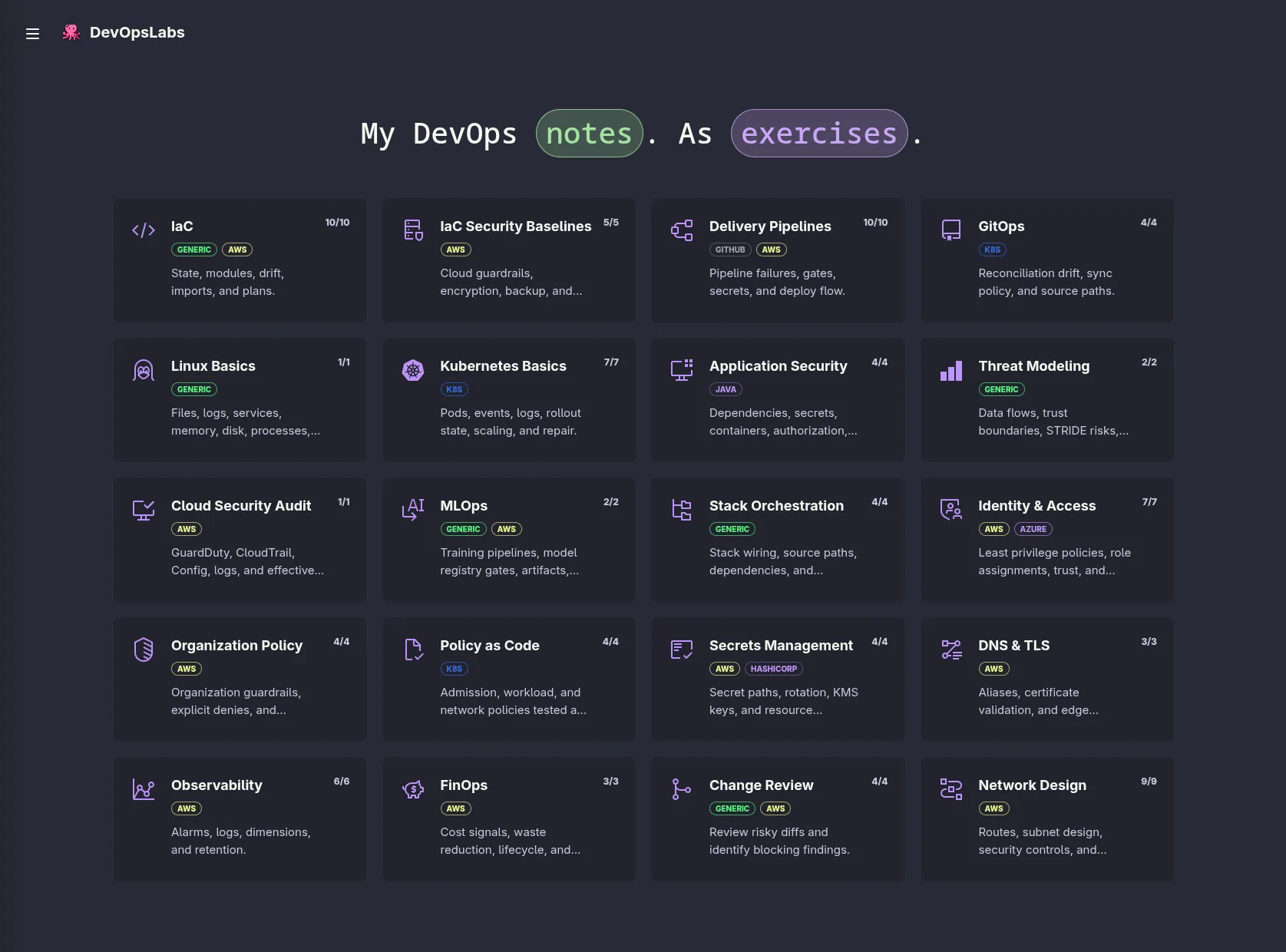Open the Secrets Management card title
Image resolution: width=1286 pixels, height=952 pixels.
[x=781, y=646]
